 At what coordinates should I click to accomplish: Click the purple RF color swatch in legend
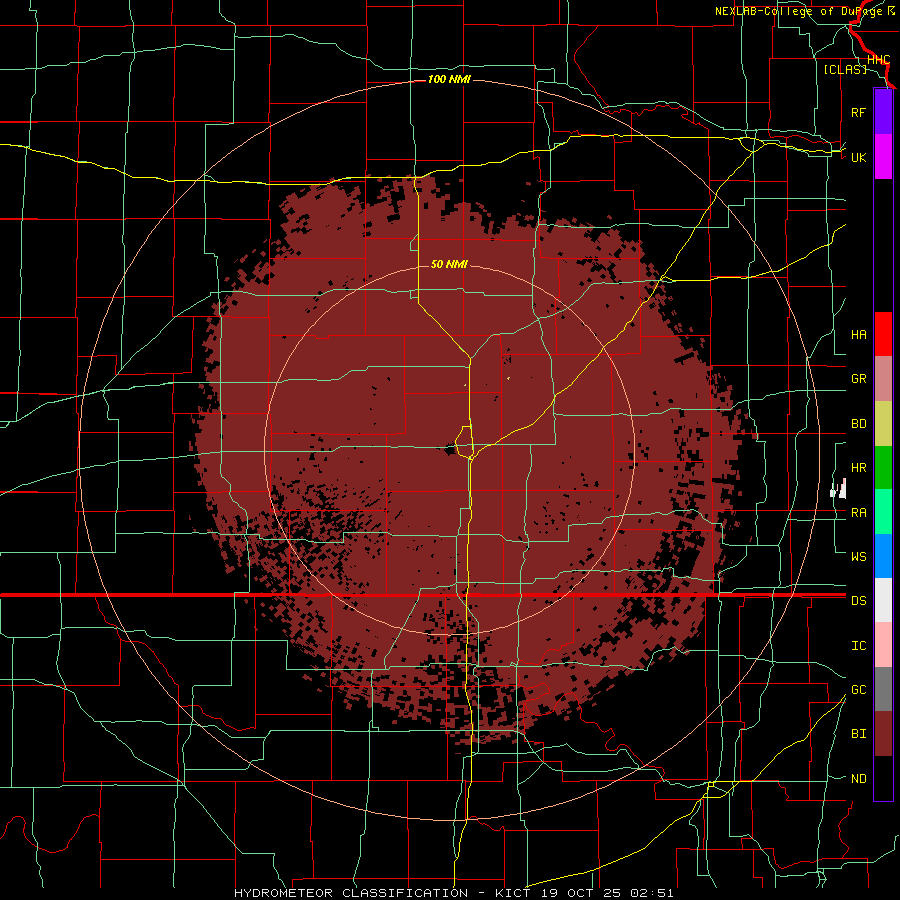point(883,112)
